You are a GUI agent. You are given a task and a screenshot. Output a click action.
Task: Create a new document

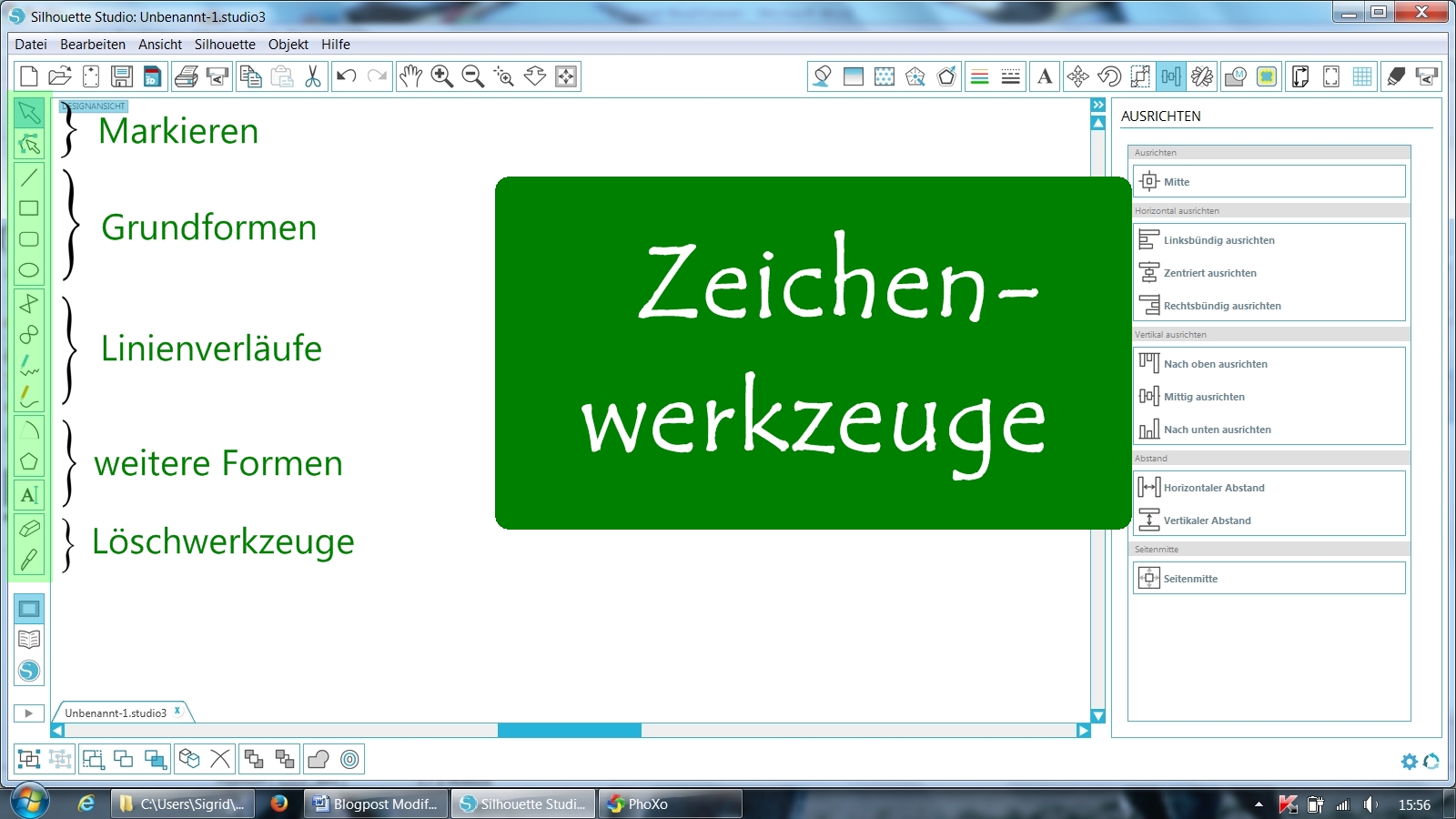[x=29, y=76]
